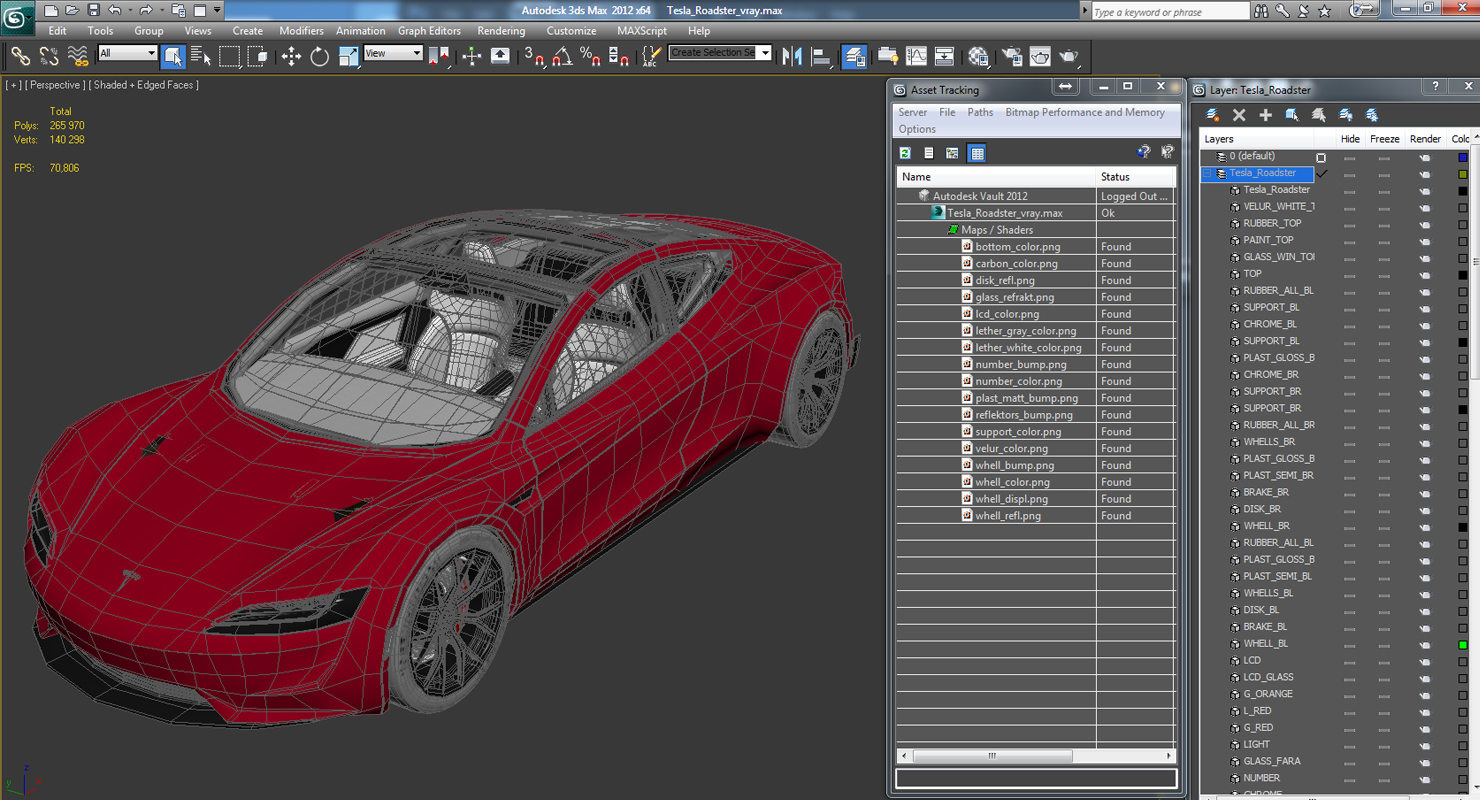Choose the Rectangular Selection Region tool
Image resolution: width=1480 pixels, height=800 pixels.
[229, 57]
